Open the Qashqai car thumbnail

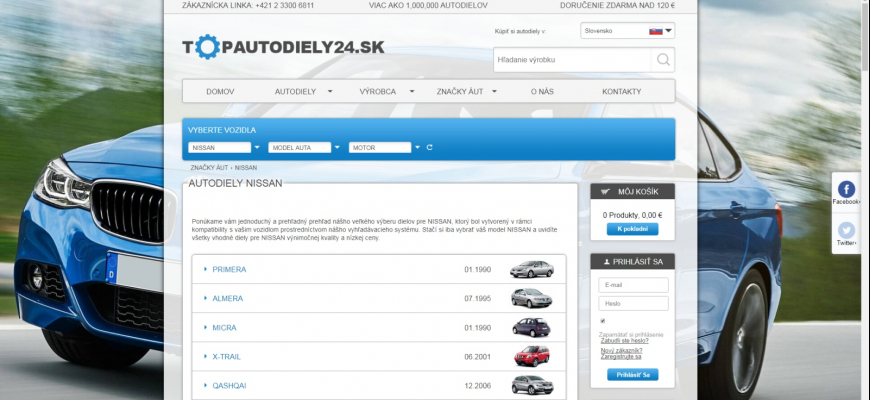coord(532,385)
